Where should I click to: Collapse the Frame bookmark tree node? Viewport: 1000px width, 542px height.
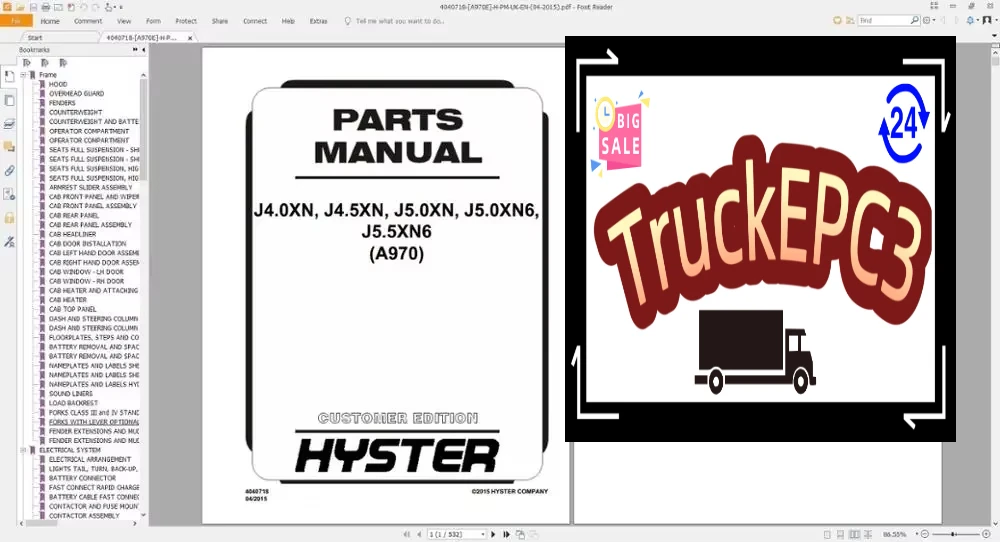pyautogui.click(x=24, y=75)
